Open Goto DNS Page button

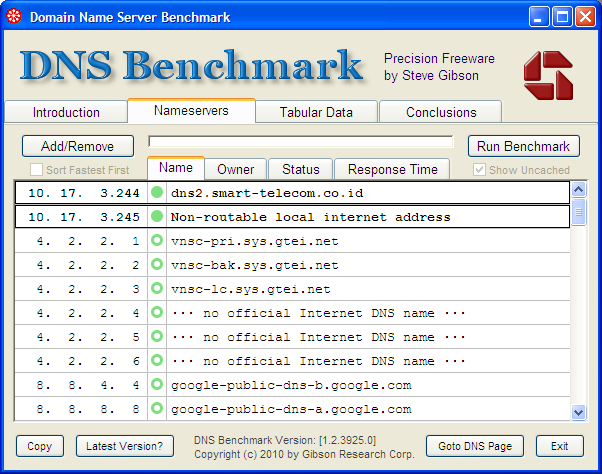point(475,446)
